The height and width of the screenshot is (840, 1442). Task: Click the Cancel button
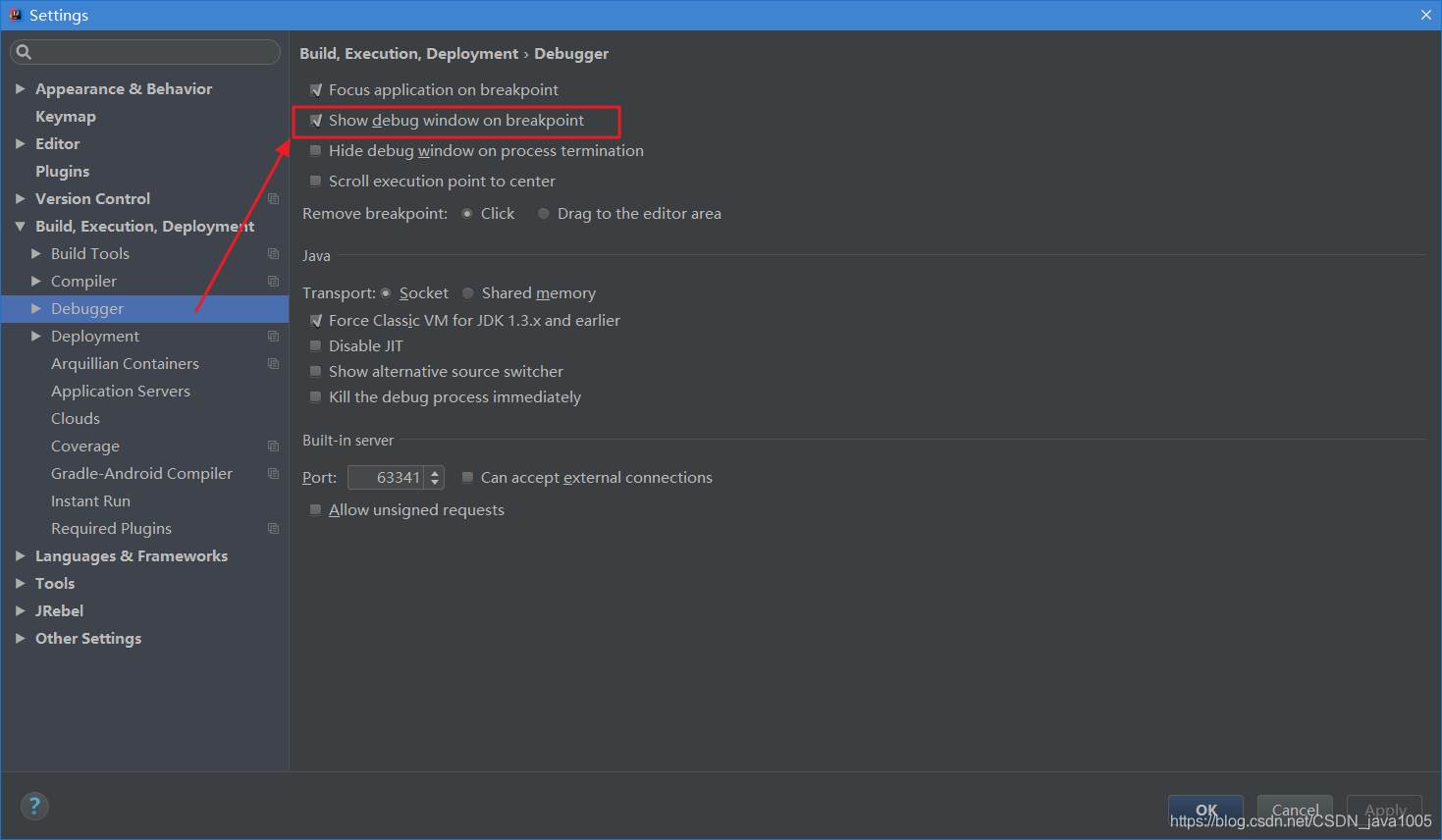pos(1295,811)
